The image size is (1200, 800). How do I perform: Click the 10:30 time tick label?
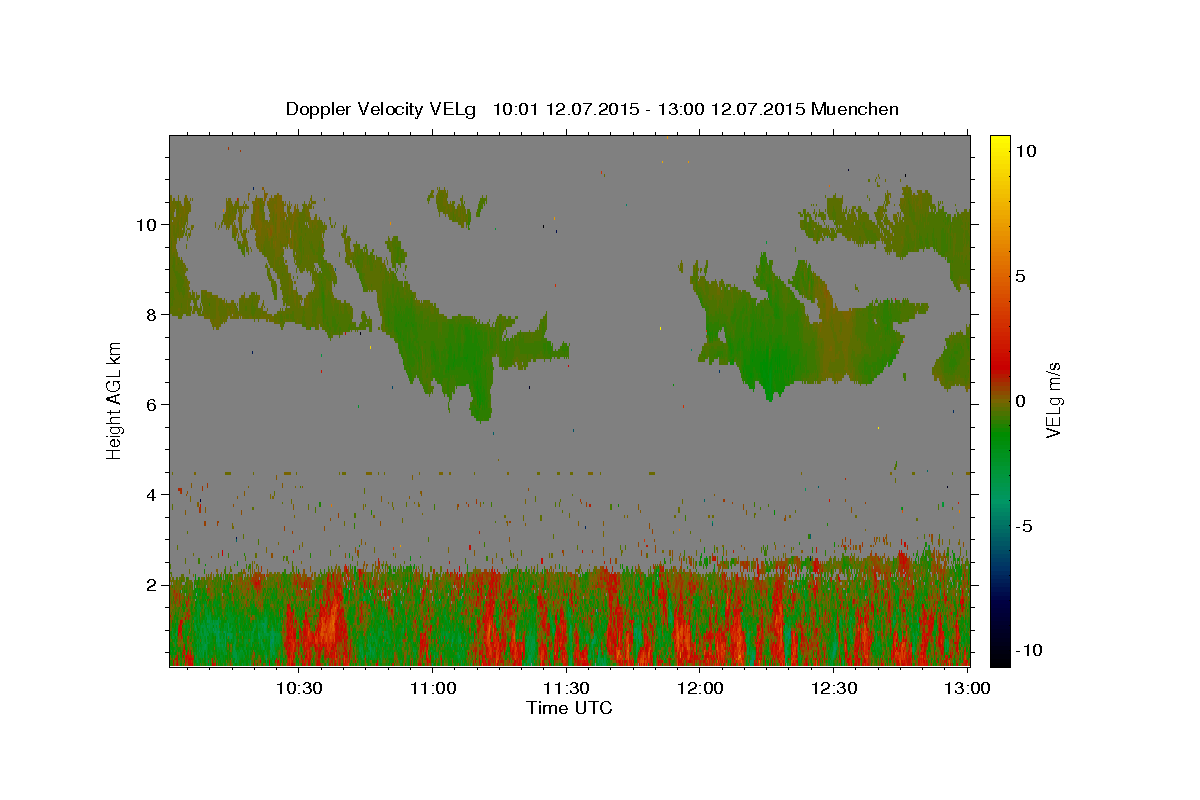(x=298, y=689)
